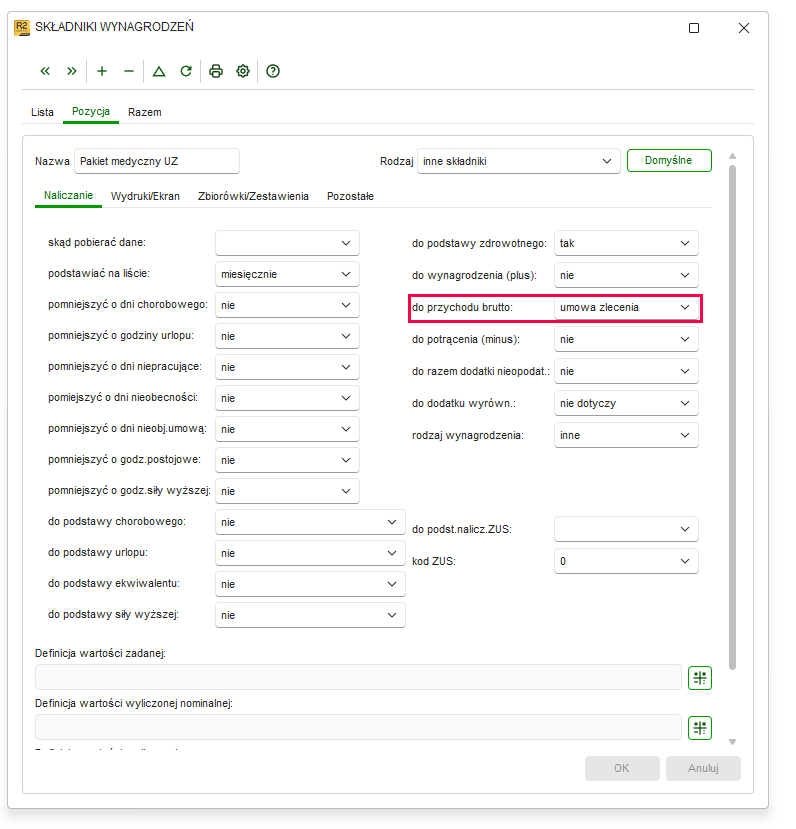Open the Wydruki/Ekran sub-tab
Screen dimensions: 796x829
pos(145,196)
